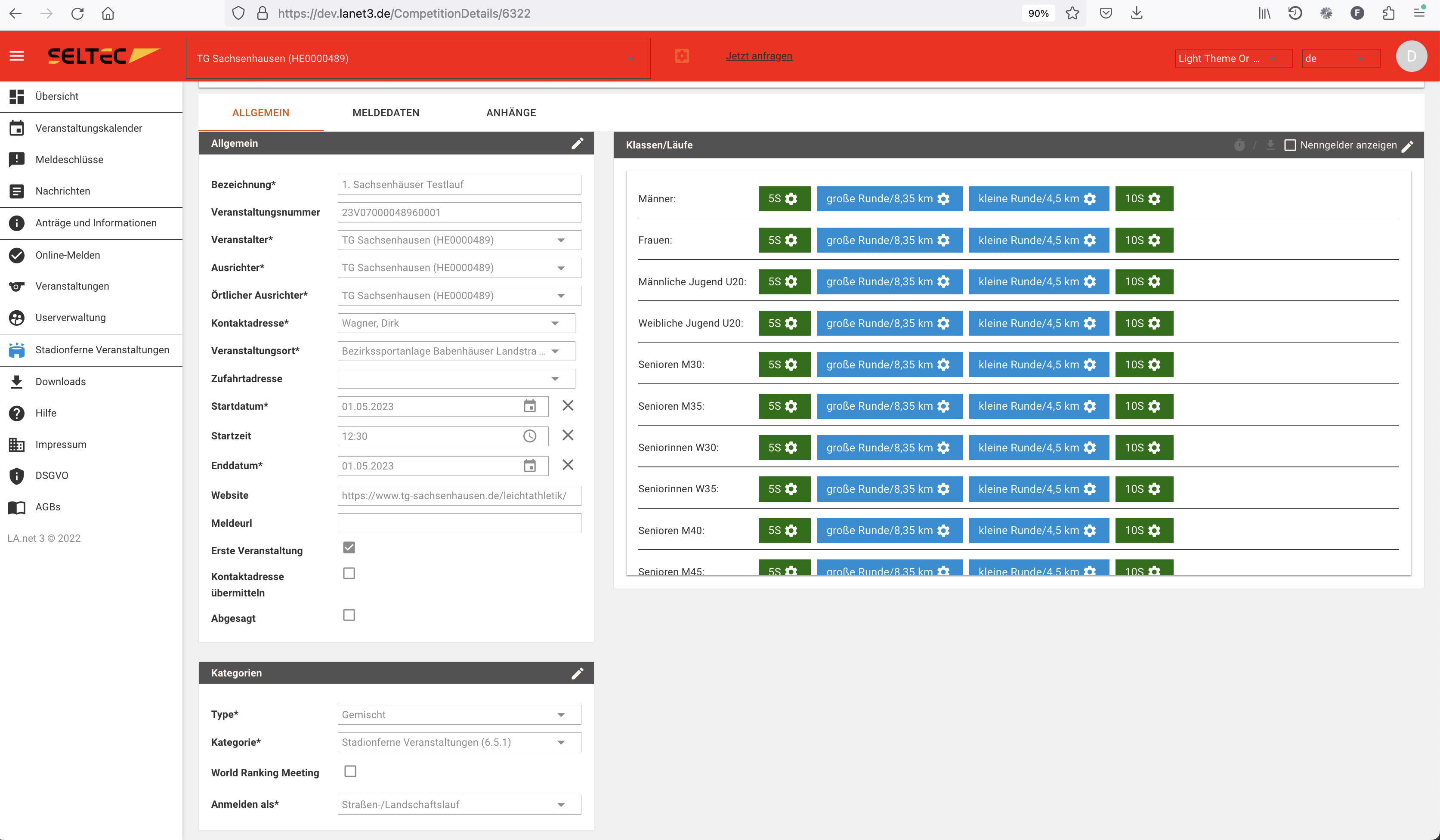This screenshot has width=1440, height=840.
Task: Switch to the MELDEDATEN tab
Action: [x=386, y=113]
